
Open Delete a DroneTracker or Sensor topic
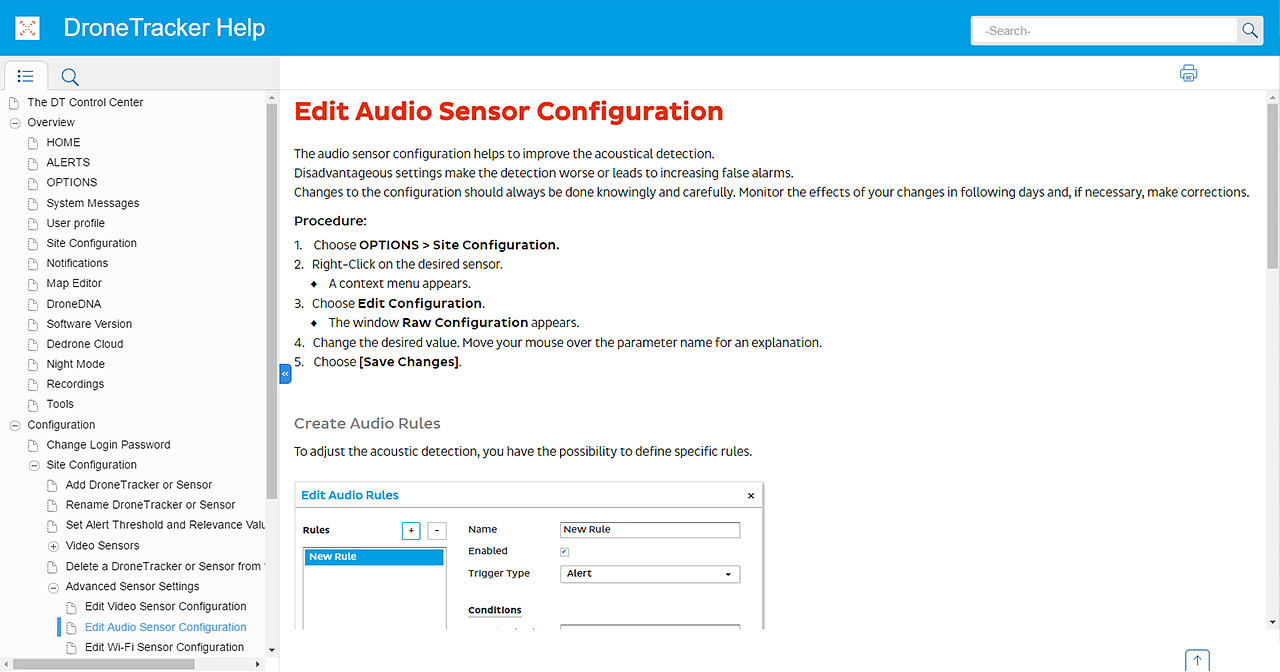(165, 566)
